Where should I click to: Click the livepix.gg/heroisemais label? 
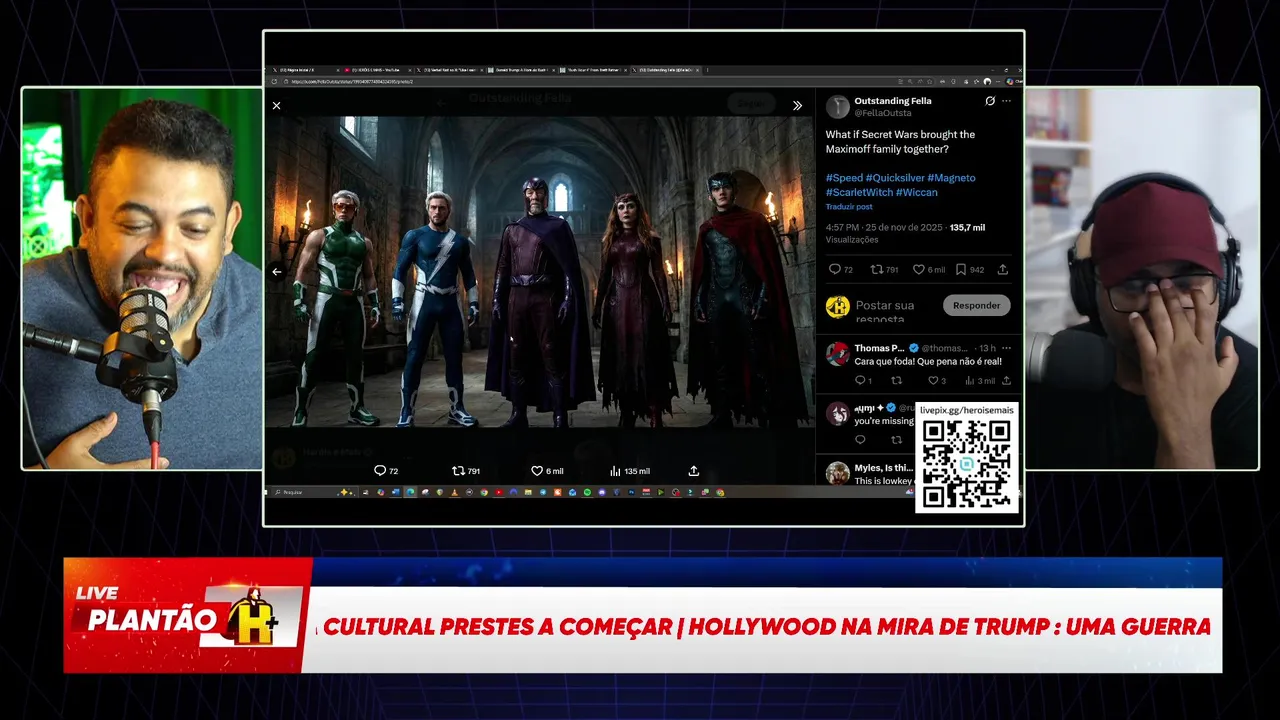coord(966,410)
